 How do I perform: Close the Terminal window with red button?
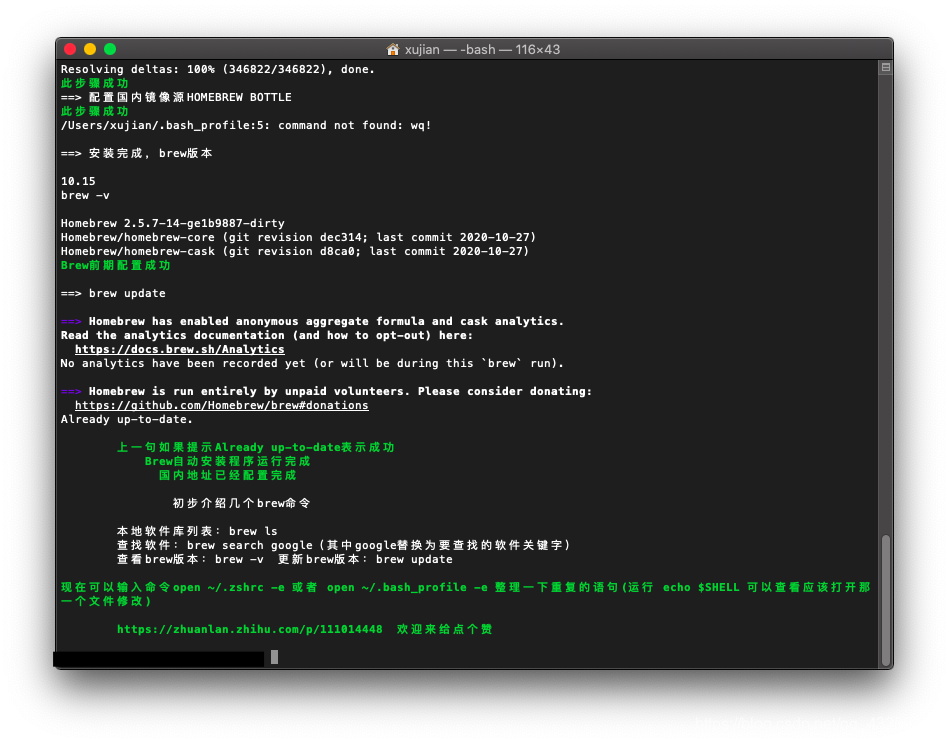coord(70,49)
